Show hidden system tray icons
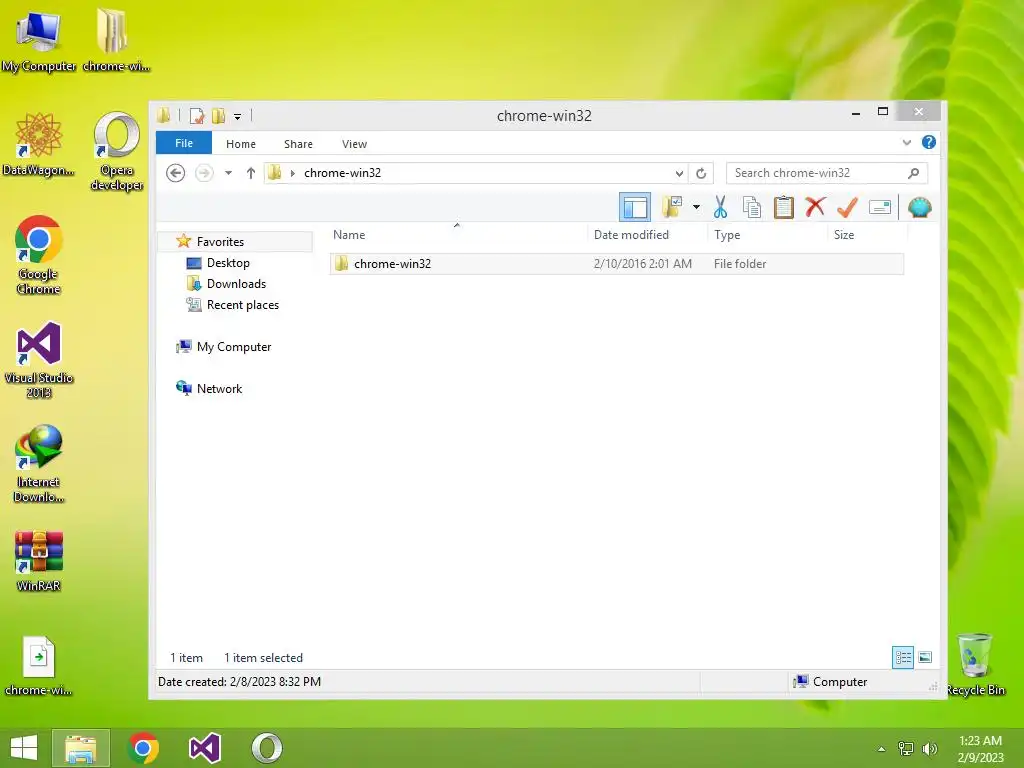This screenshot has height=768, width=1024. [x=881, y=749]
